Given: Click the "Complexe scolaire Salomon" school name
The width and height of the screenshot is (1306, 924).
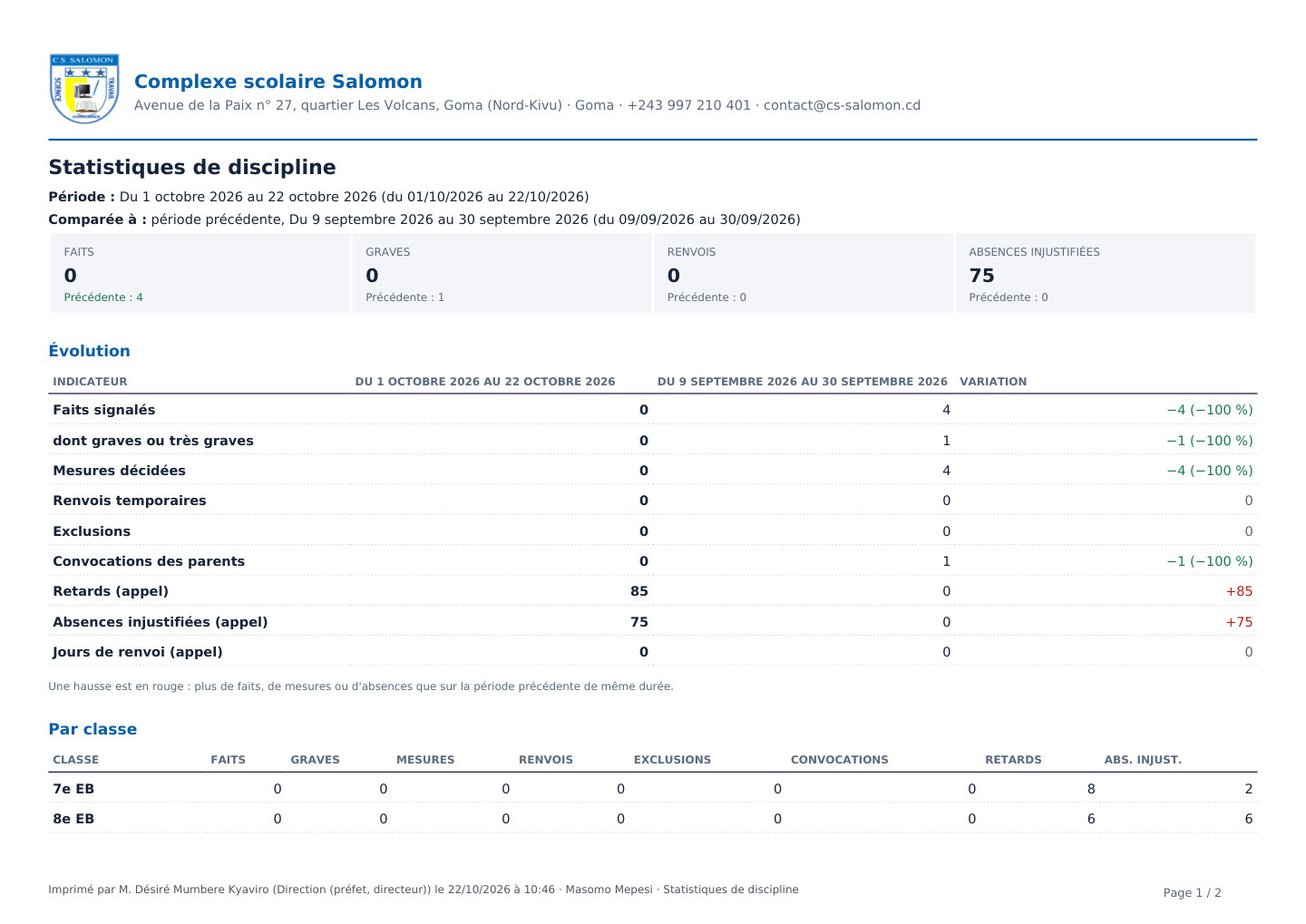Looking at the screenshot, I should coord(278,82).
